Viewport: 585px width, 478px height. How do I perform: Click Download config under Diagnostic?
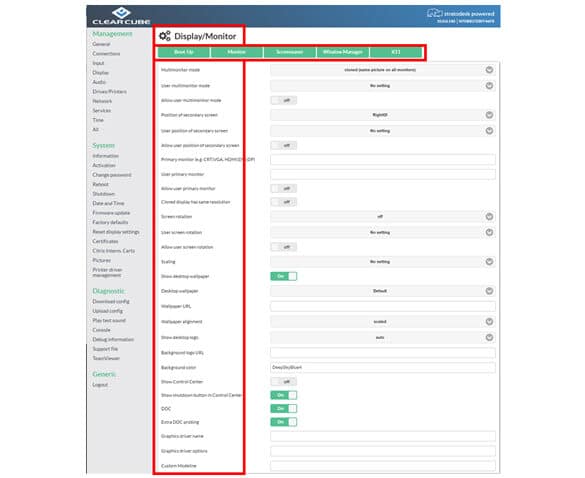click(x=111, y=302)
